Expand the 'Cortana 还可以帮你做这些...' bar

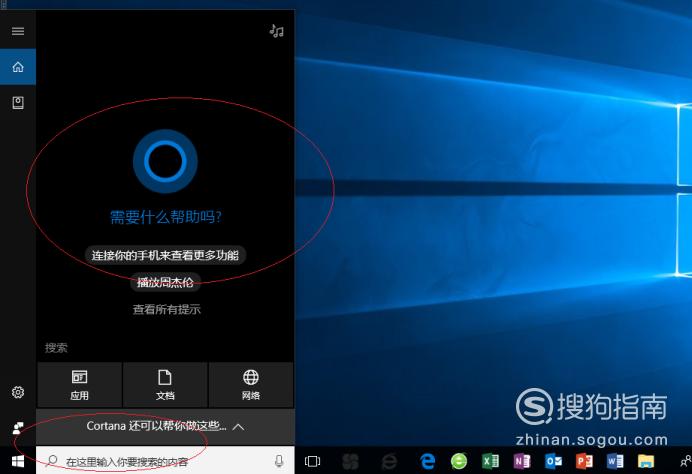tap(165, 426)
